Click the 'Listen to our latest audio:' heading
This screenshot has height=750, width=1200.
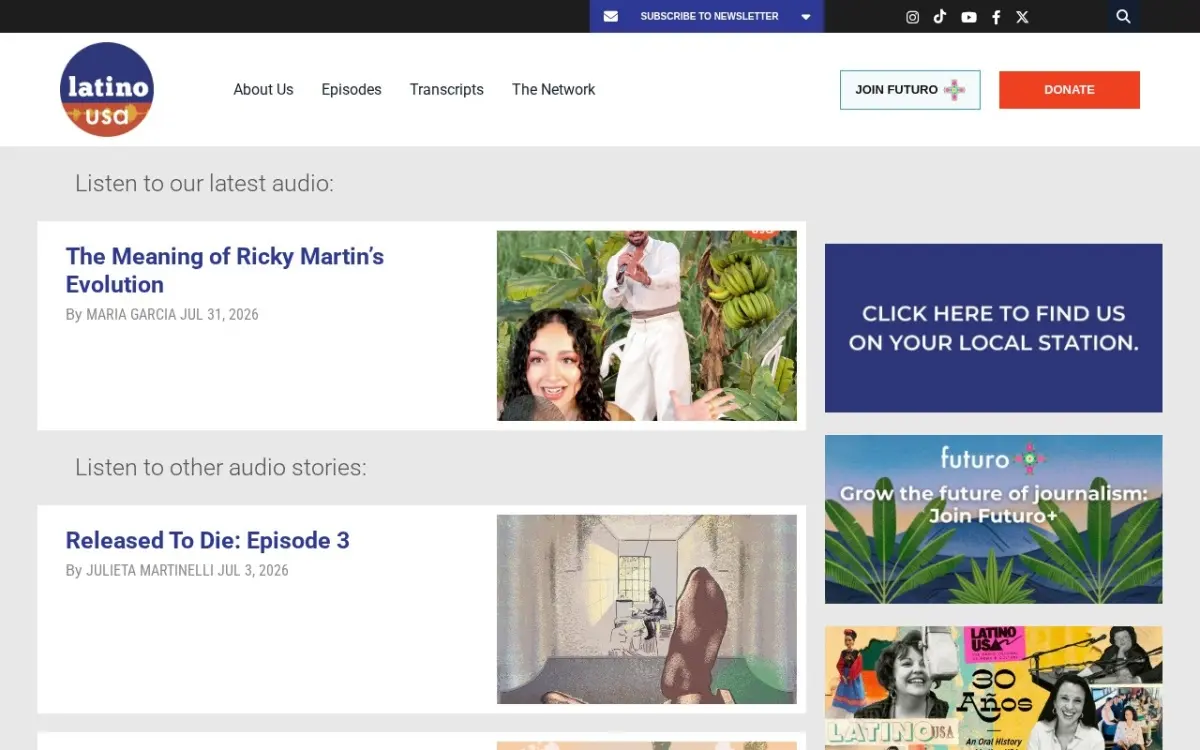click(x=204, y=183)
